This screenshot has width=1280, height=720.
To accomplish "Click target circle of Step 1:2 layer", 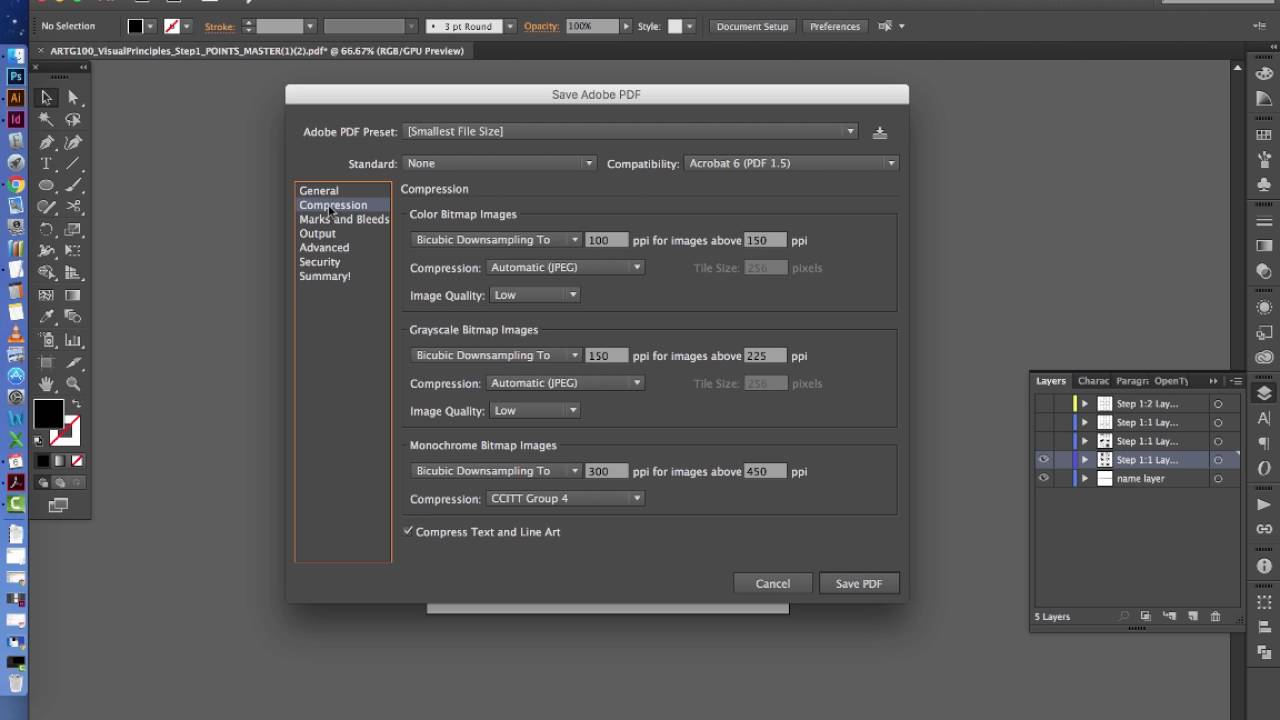I will click(1218, 404).
